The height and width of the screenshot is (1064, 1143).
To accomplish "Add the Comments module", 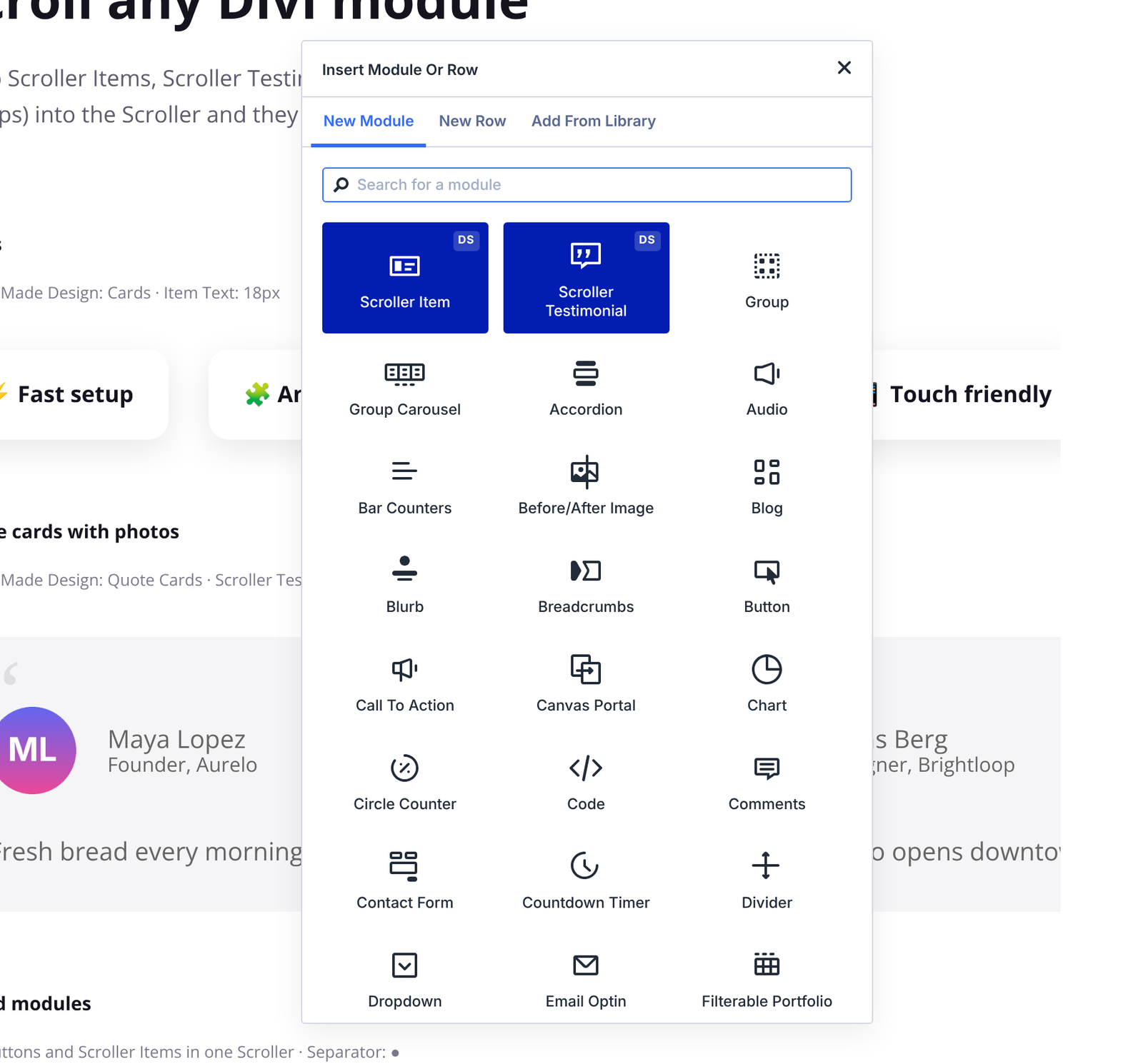I will (767, 783).
